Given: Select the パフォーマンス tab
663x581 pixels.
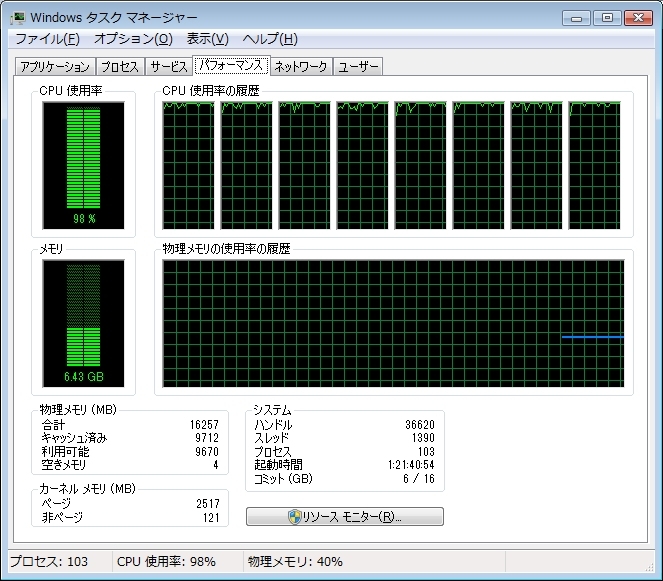Looking at the screenshot, I should pyautogui.click(x=231, y=65).
